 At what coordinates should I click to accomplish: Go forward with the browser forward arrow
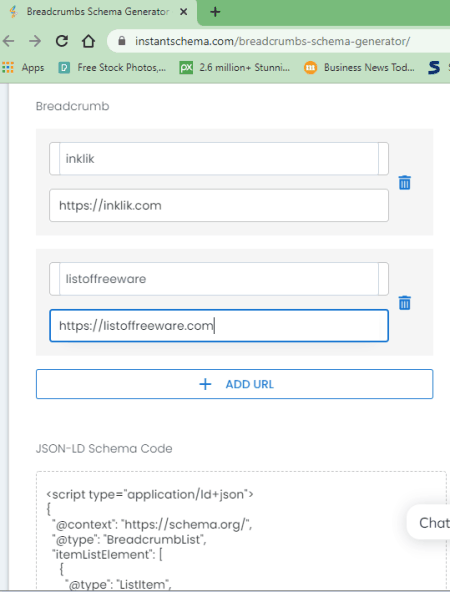click(35, 41)
